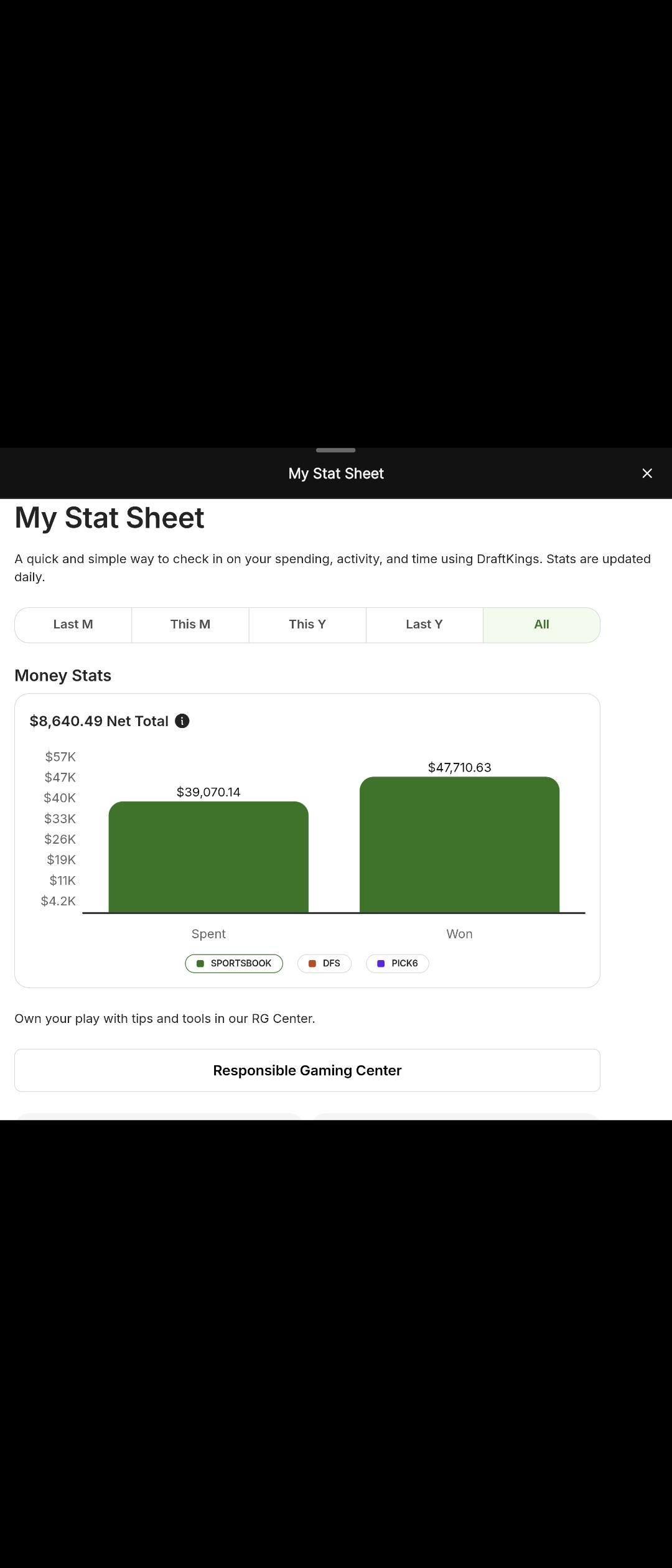
Task: Tap the sheet drag handle bar
Action: (335, 450)
